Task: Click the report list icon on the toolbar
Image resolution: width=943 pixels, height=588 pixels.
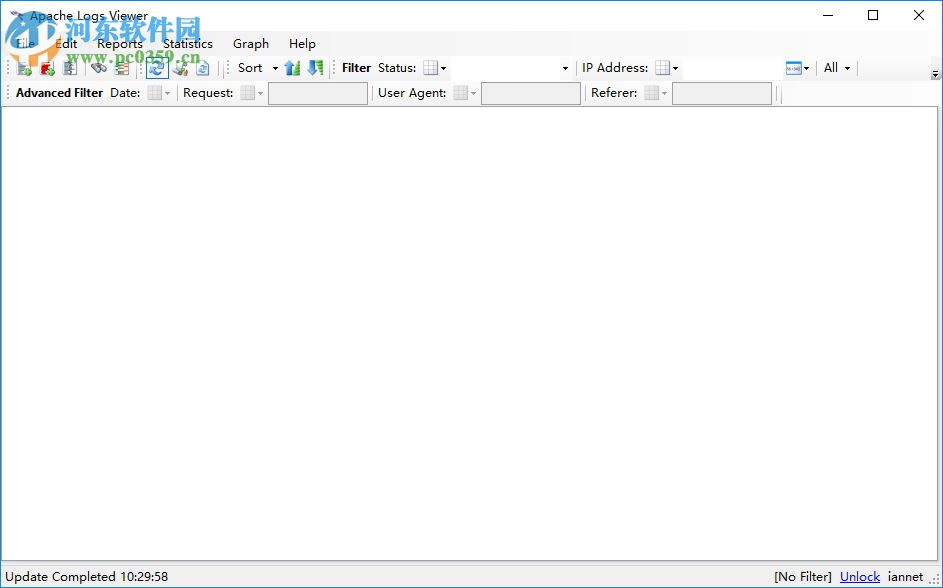Action: tap(122, 68)
